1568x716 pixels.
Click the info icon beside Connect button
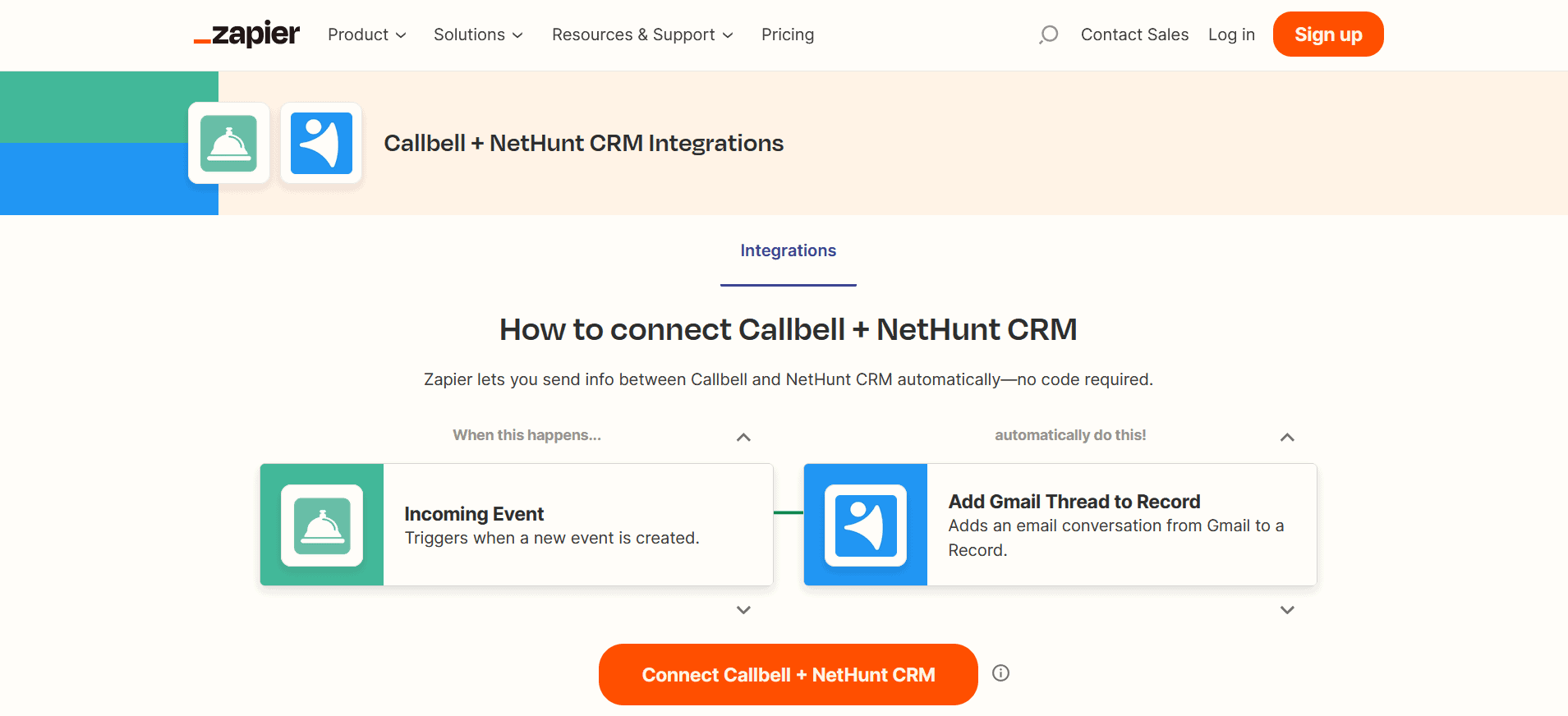point(1000,673)
